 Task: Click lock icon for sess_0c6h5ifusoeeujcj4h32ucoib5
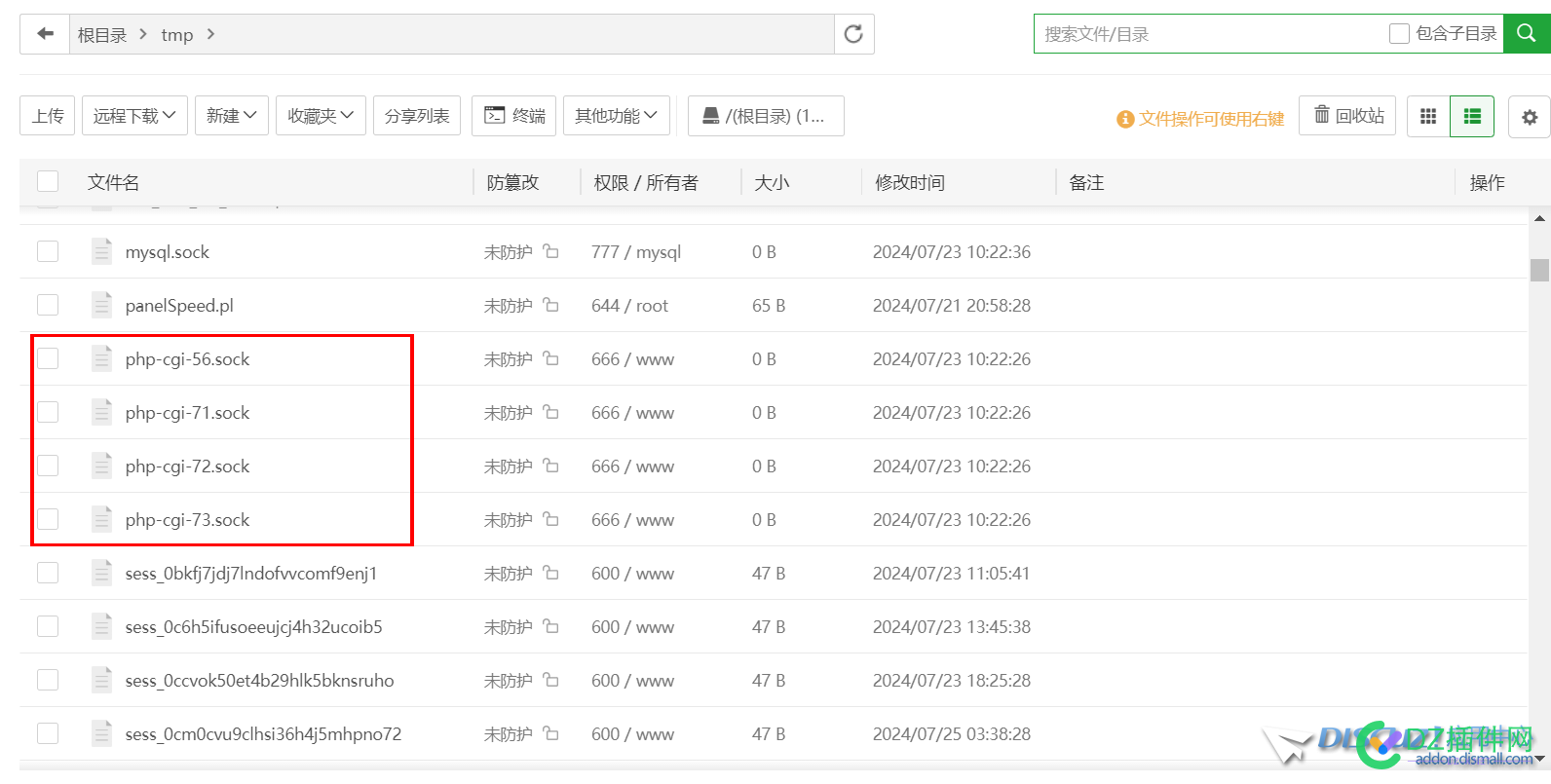[550, 626]
